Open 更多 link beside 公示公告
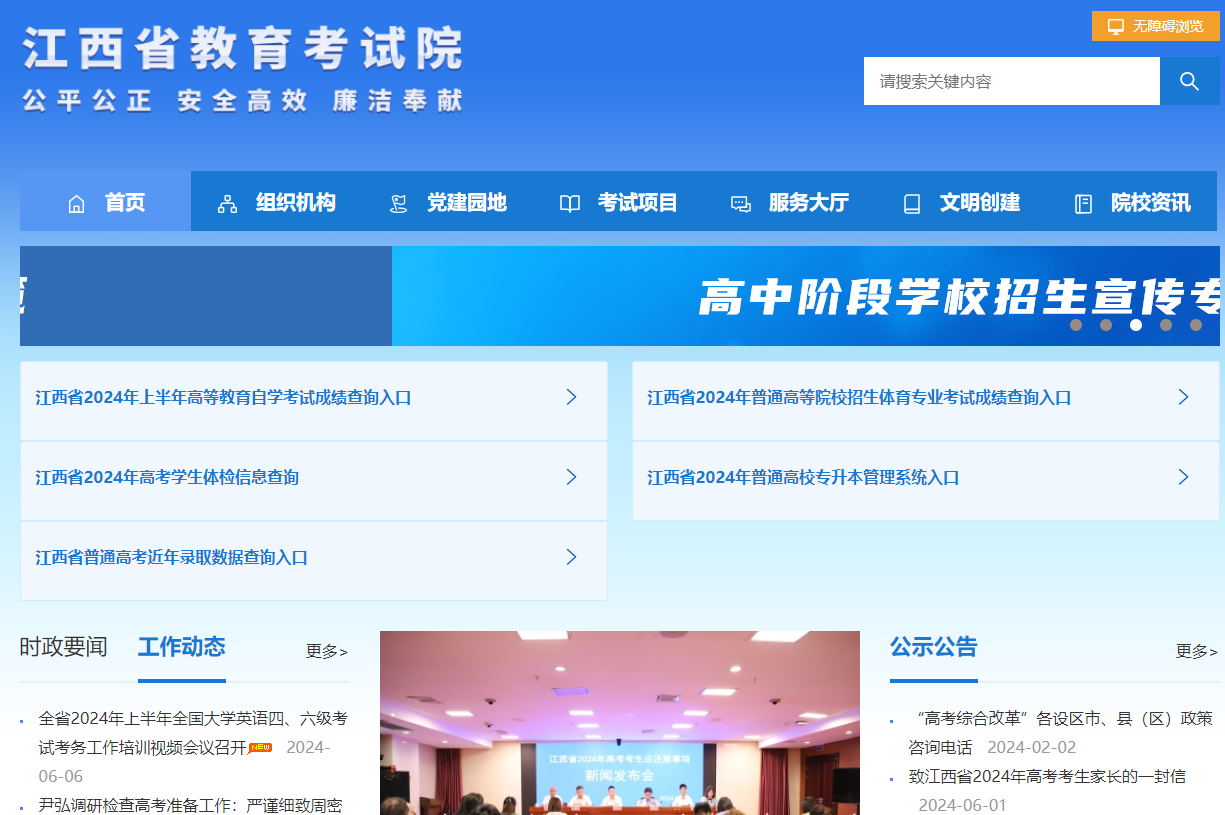This screenshot has width=1225, height=815. point(1196,651)
